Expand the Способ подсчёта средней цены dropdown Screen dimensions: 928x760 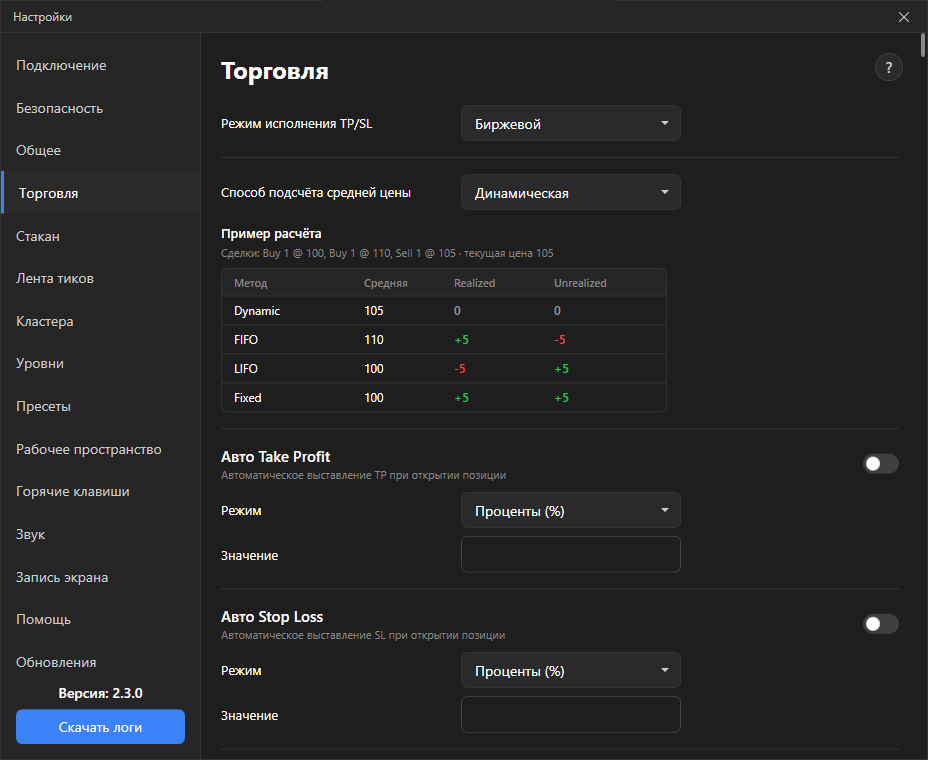tap(571, 192)
